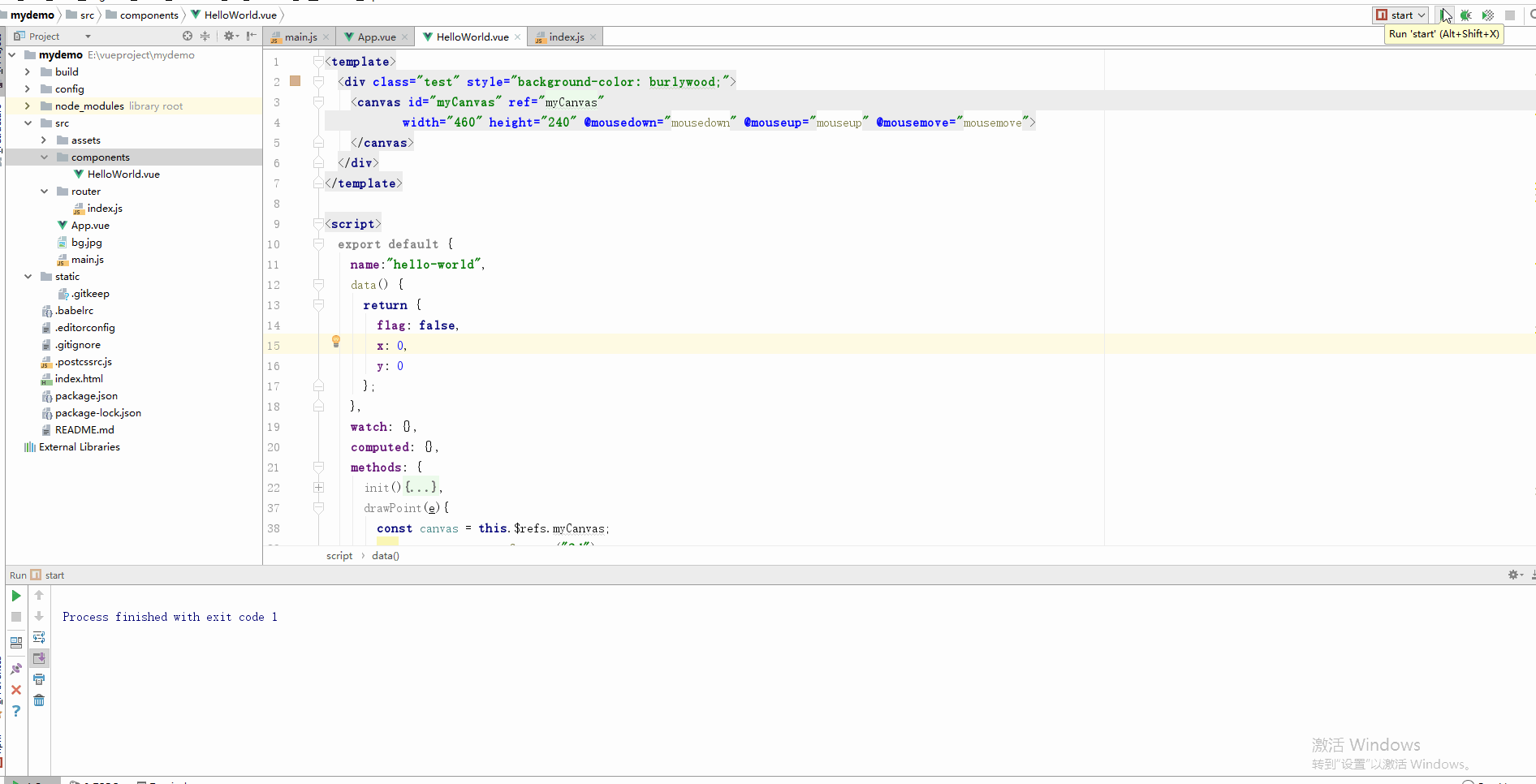Clear console with trash icon
1536x784 pixels.
pos(39,700)
